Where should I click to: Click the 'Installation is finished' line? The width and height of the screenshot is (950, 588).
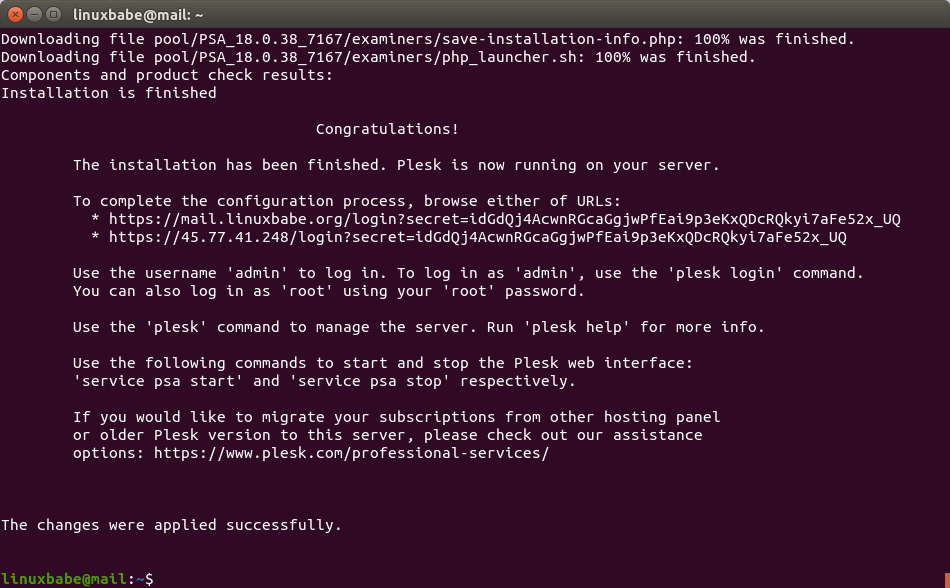(108, 93)
